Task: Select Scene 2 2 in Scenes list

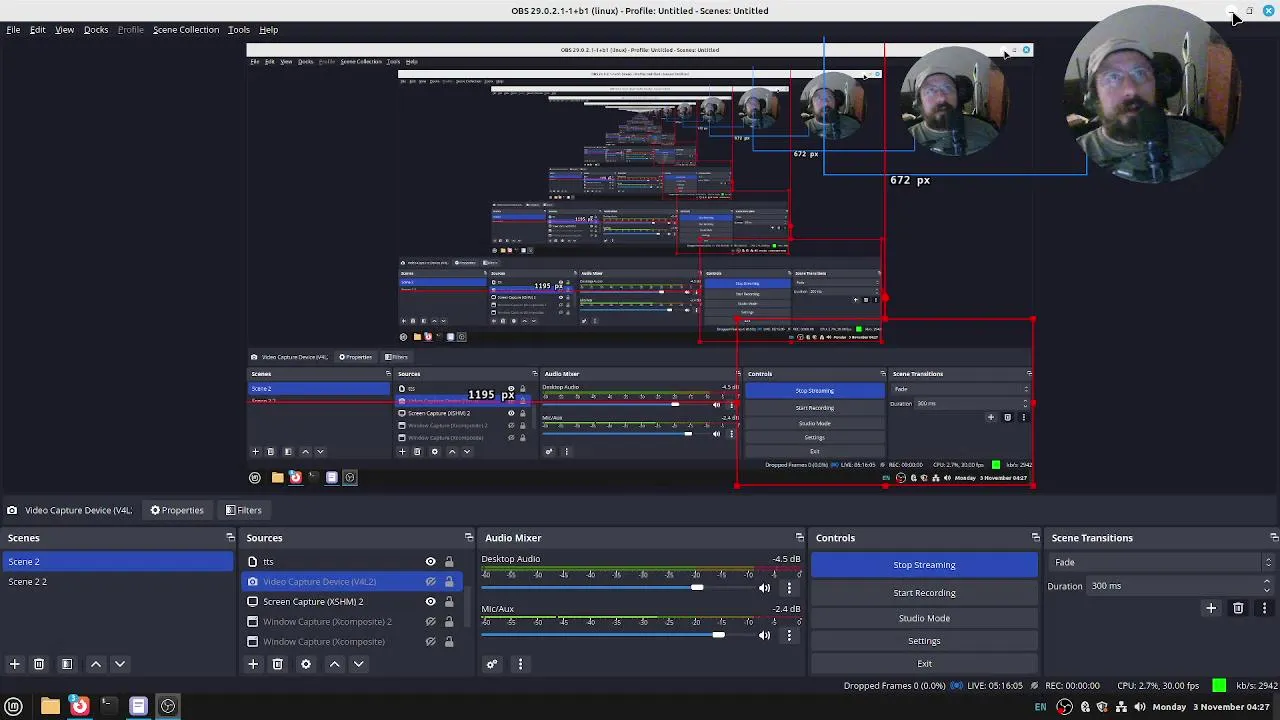Action: coord(117,582)
